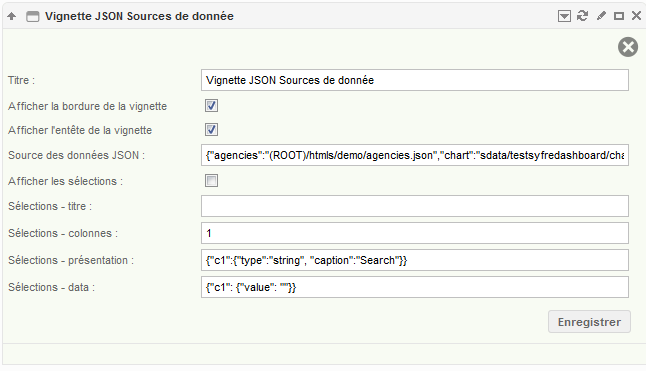
Task: Click the Sélections - colonnes field
Action: pos(415,233)
